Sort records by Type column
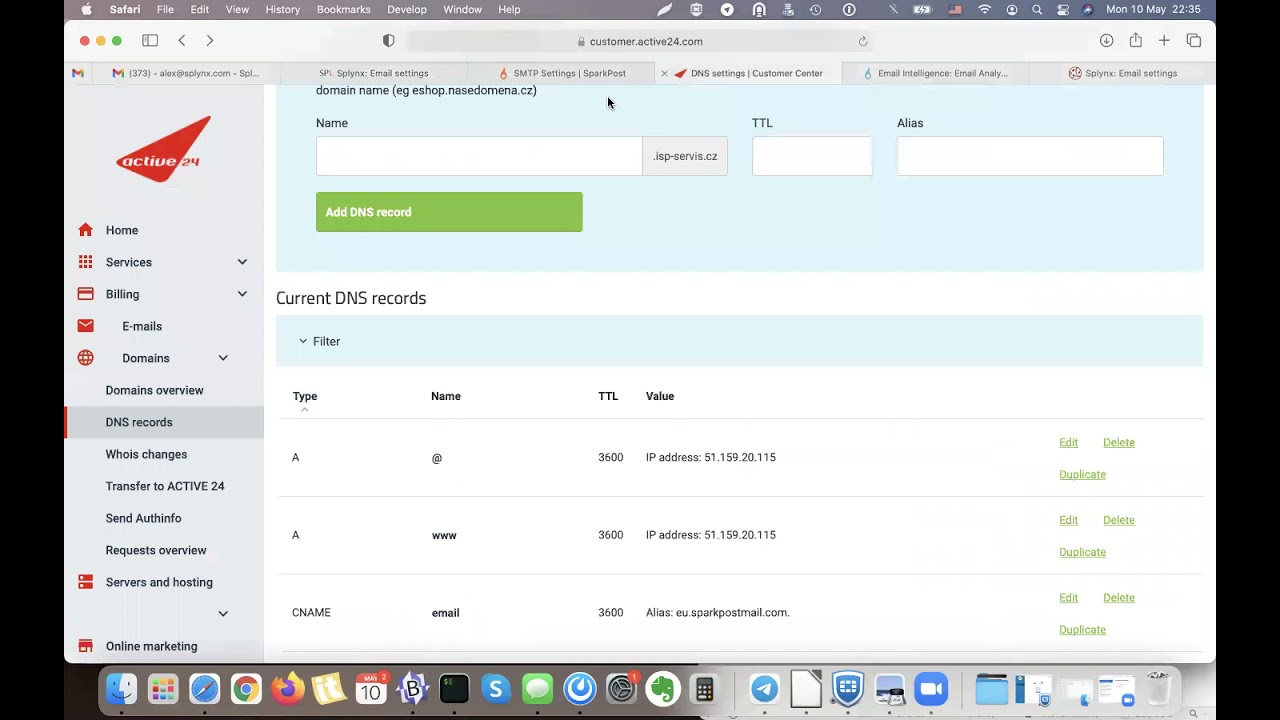 (x=304, y=397)
